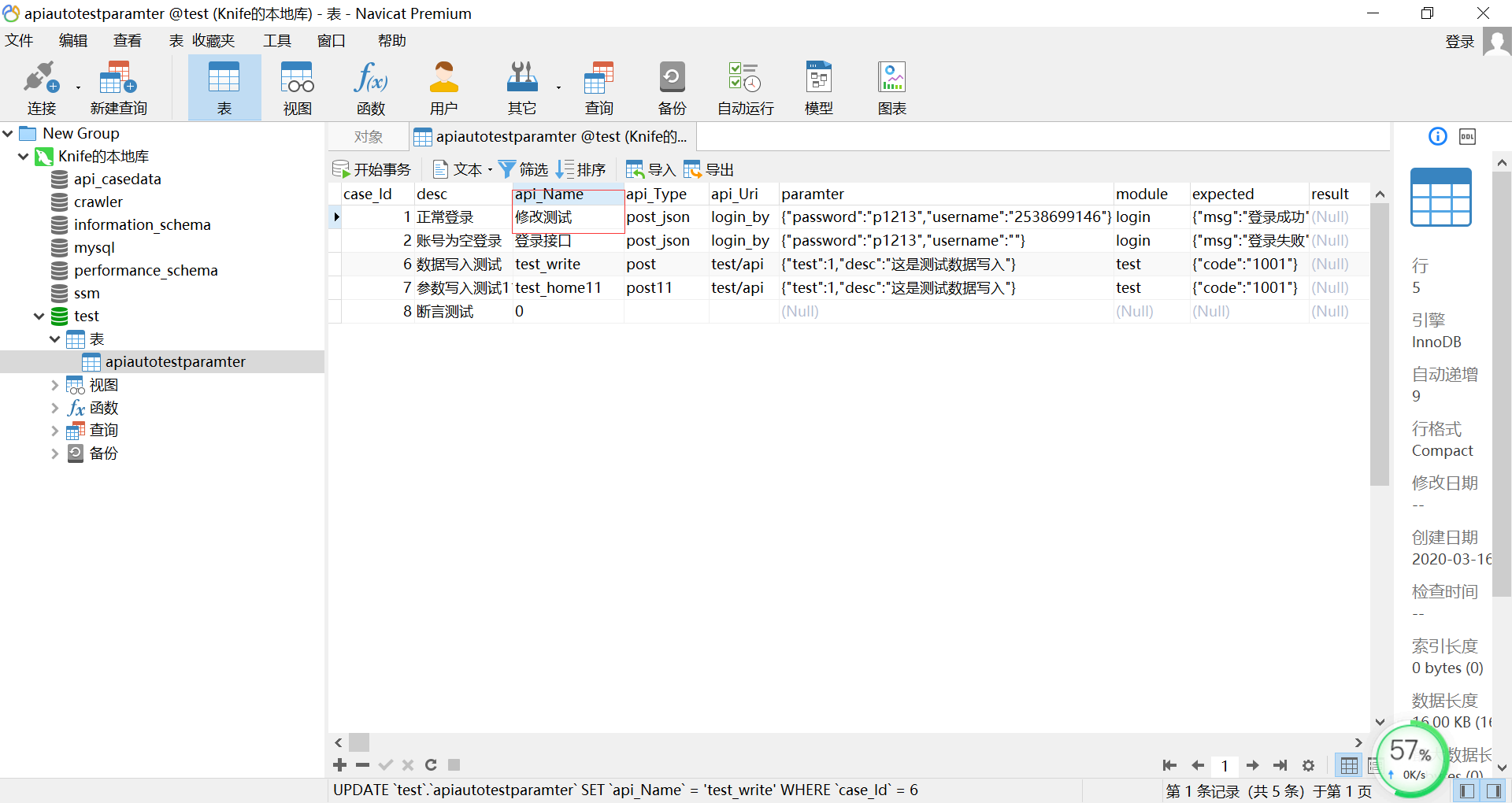Click the 登录 (Login) link
This screenshot has width=1512, height=803.
(1459, 42)
